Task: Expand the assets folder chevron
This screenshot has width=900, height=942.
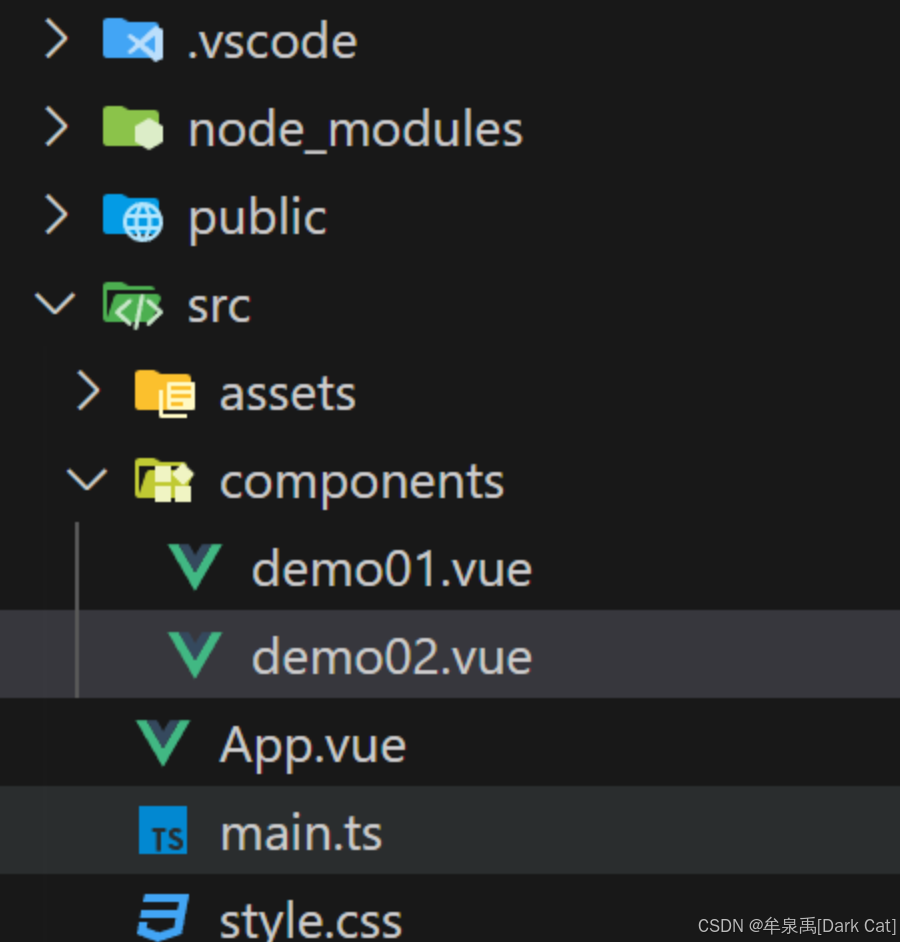Action: click(x=88, y=392)
